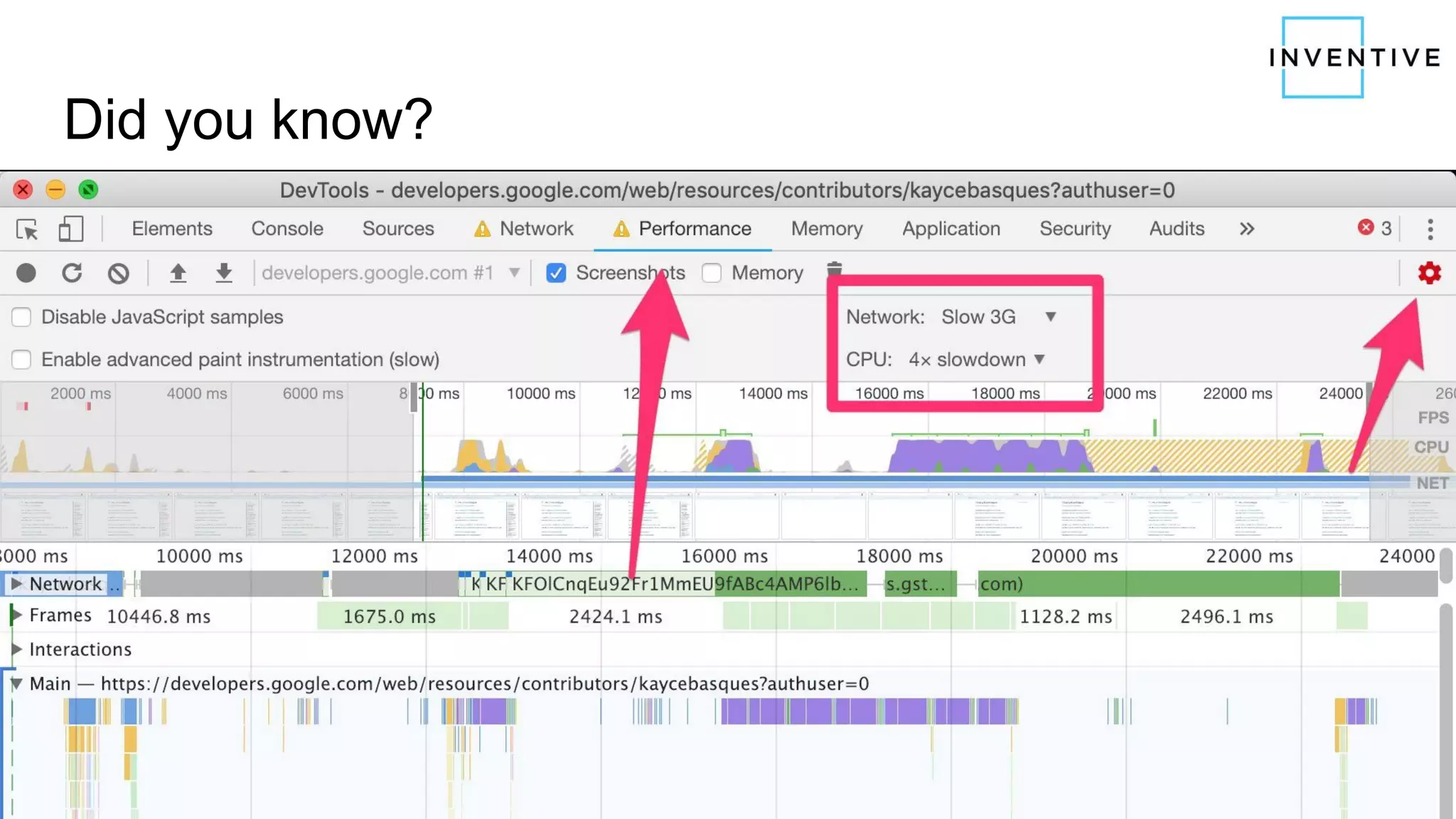
Task: Click the 1675.0 ms frame block
Action: click(x=389, y=616)
